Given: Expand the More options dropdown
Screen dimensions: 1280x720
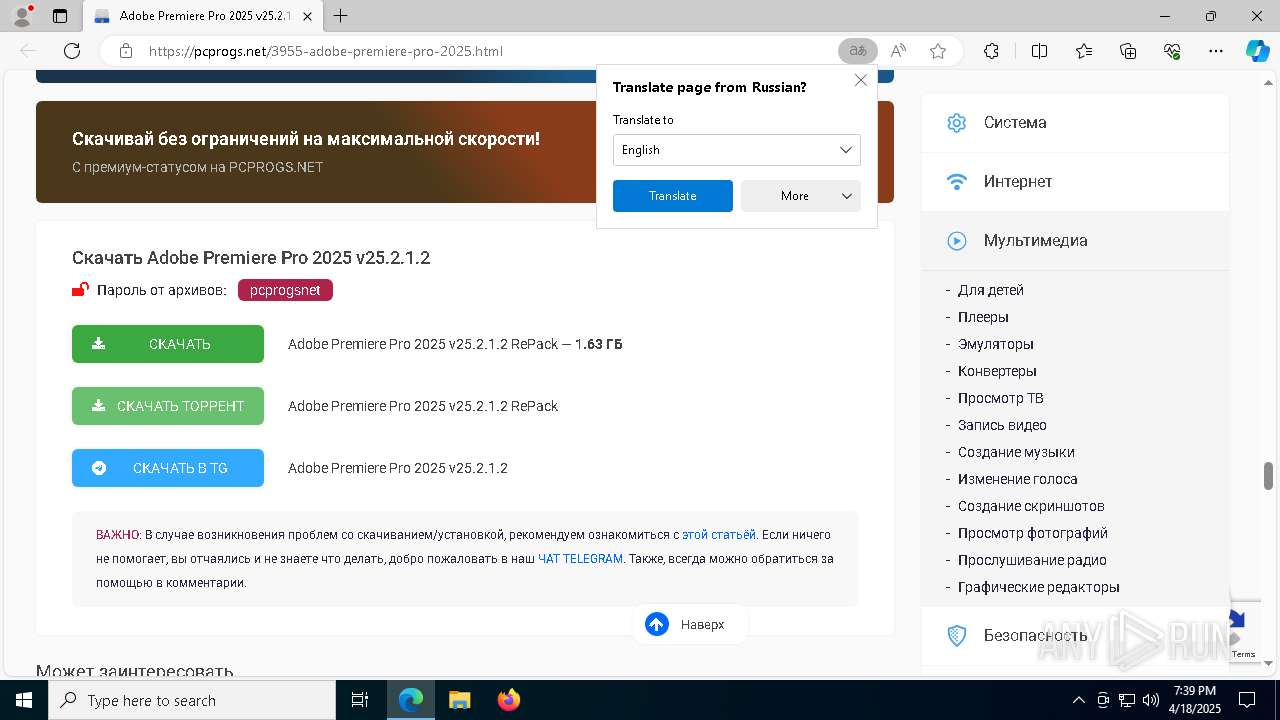Looking at the screenshot, I should (800, 196).
